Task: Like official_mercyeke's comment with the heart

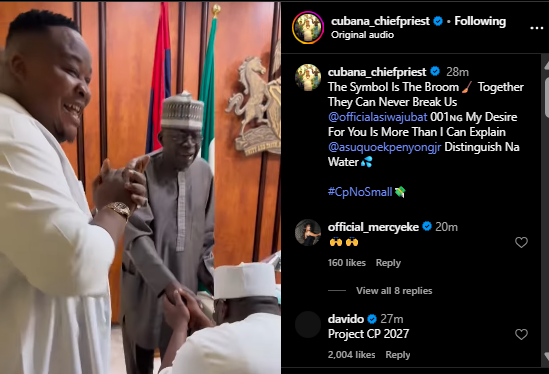Action: (x=521, y=242)
